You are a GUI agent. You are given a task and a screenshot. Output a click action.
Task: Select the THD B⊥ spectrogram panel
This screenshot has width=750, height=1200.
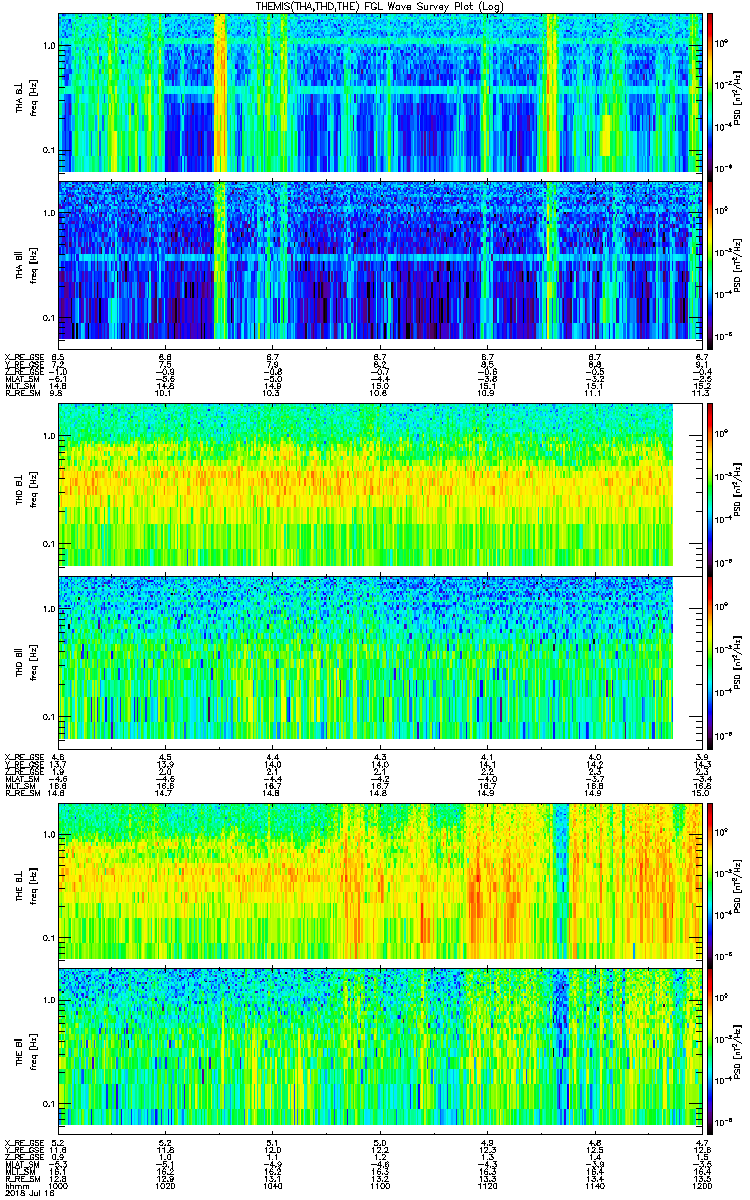point(366,487)
